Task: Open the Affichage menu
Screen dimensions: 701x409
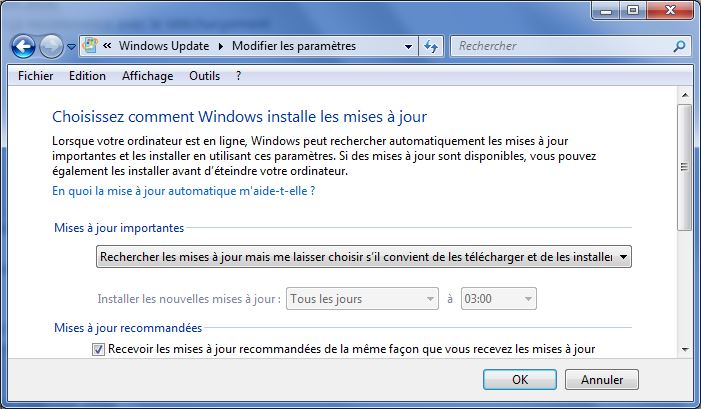Action: [x=148, y=76]
